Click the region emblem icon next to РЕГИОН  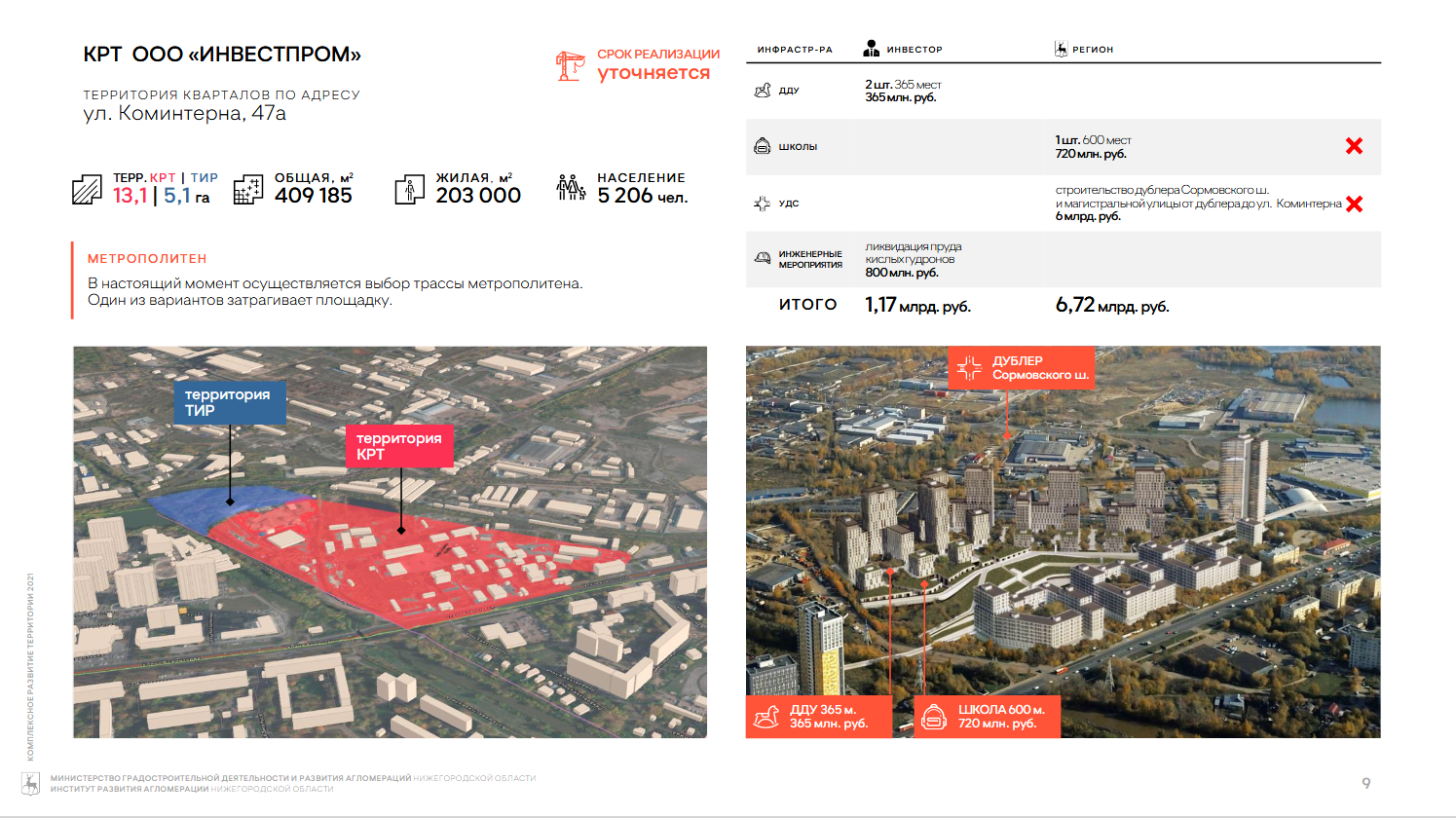(x=1061, y=49)
